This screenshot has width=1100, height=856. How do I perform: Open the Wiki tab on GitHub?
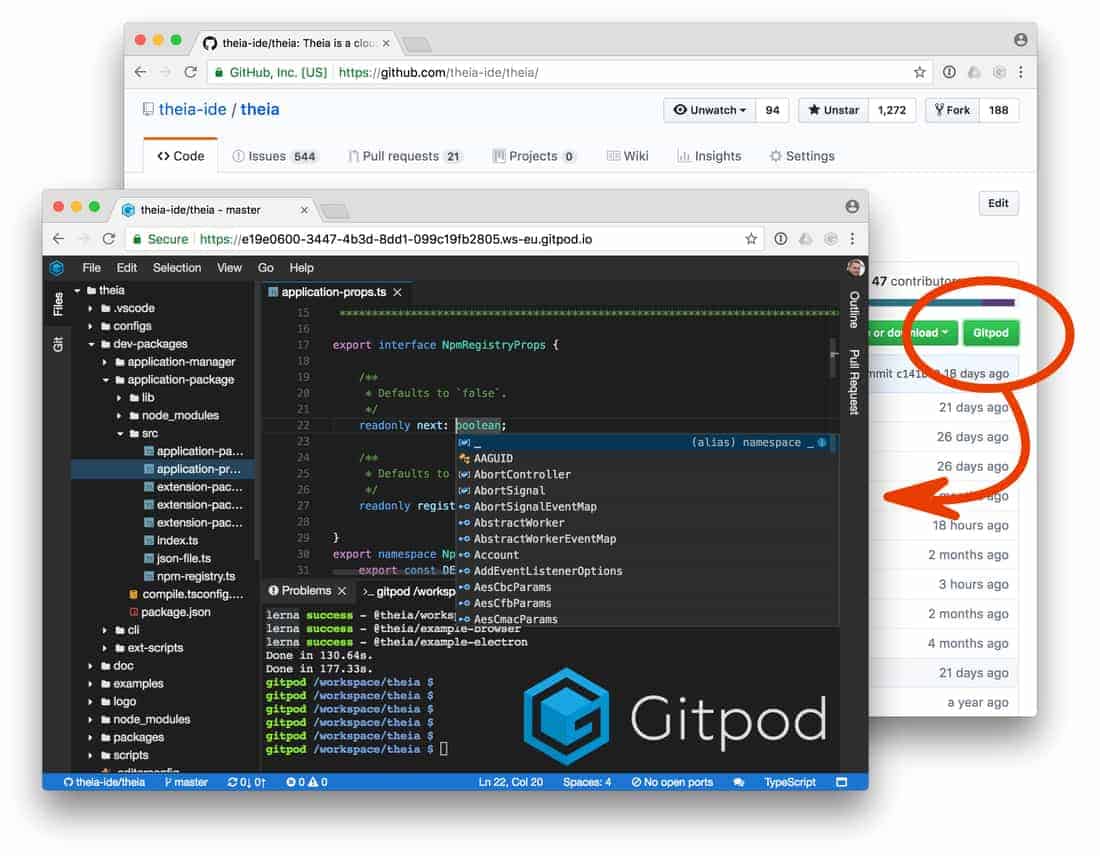627,156
